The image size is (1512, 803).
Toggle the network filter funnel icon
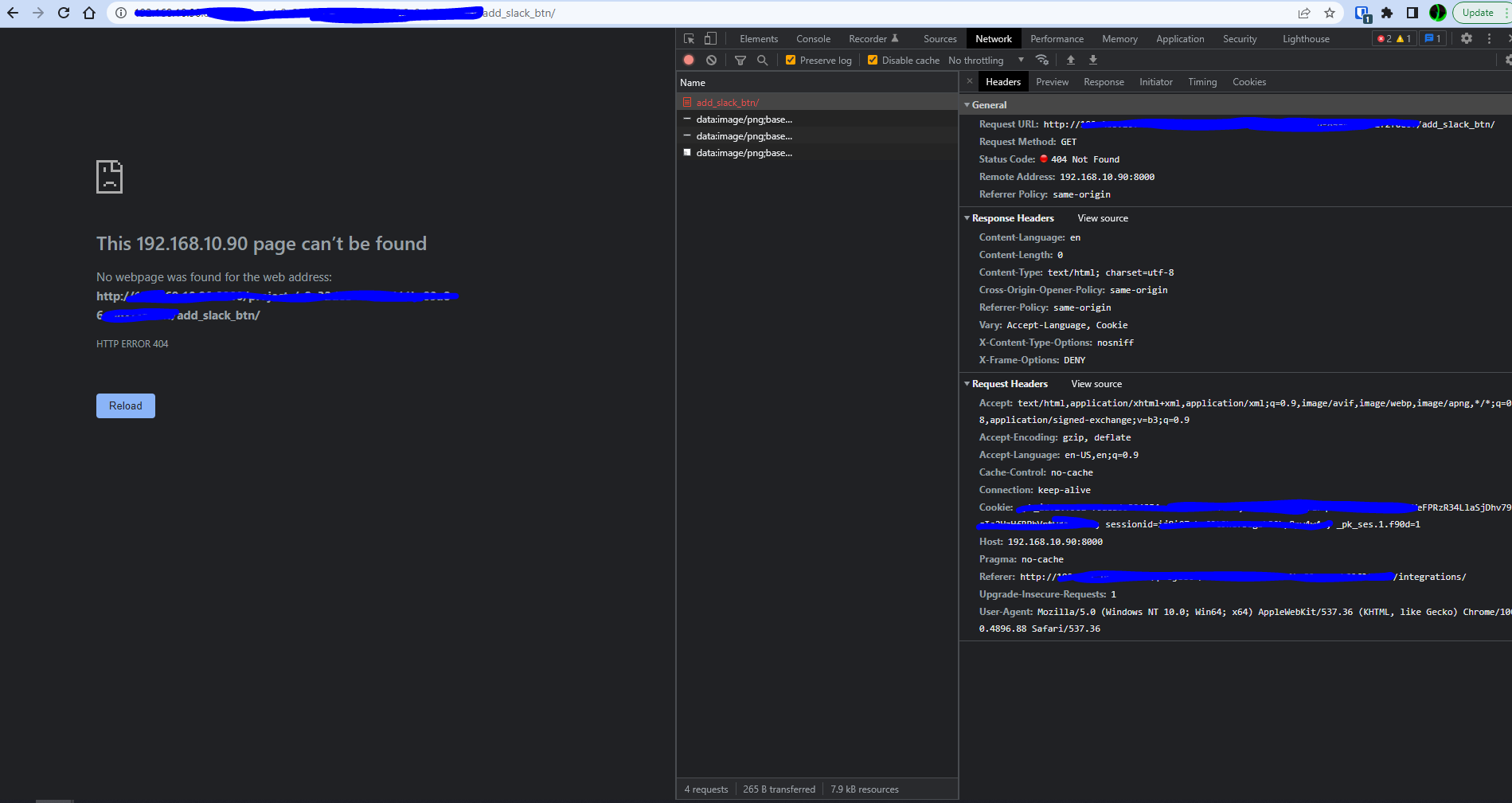pyautogui.click(x=740, y=60)
